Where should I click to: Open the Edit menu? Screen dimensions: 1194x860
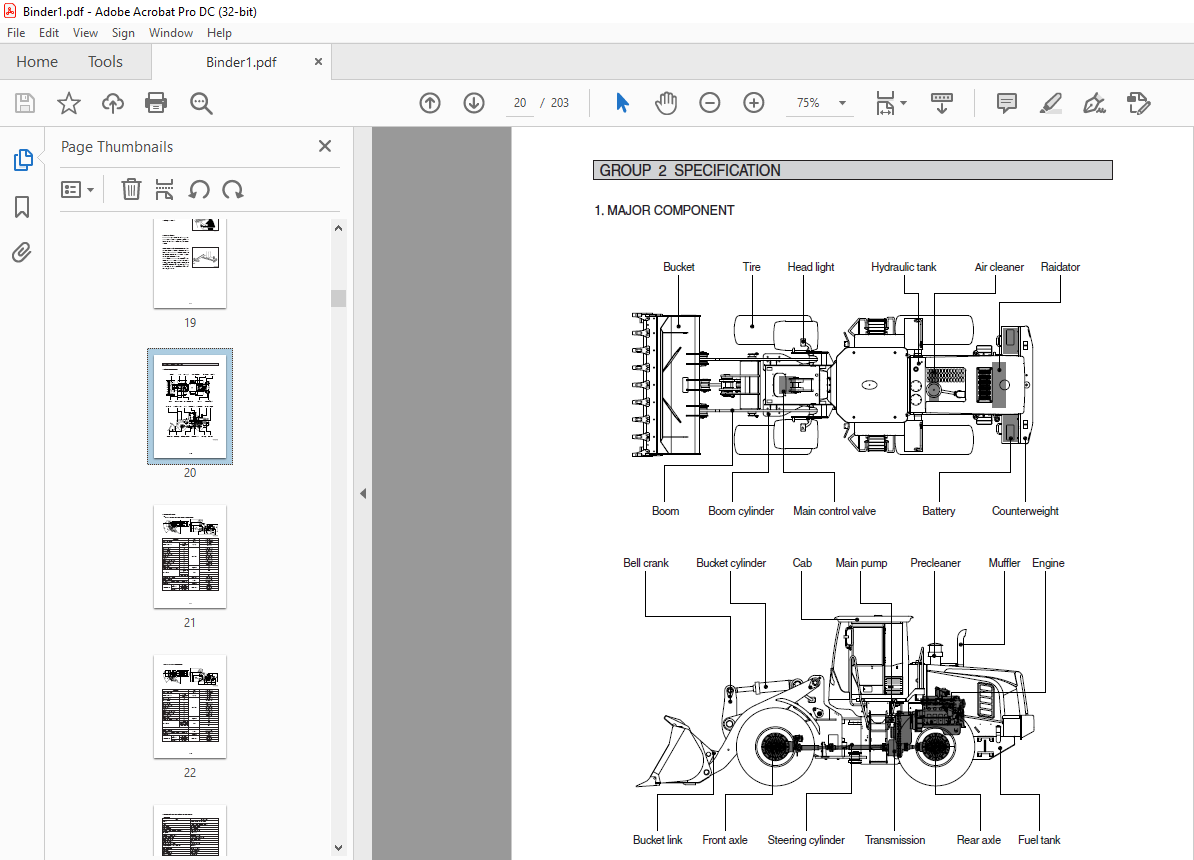coord(49,33)
